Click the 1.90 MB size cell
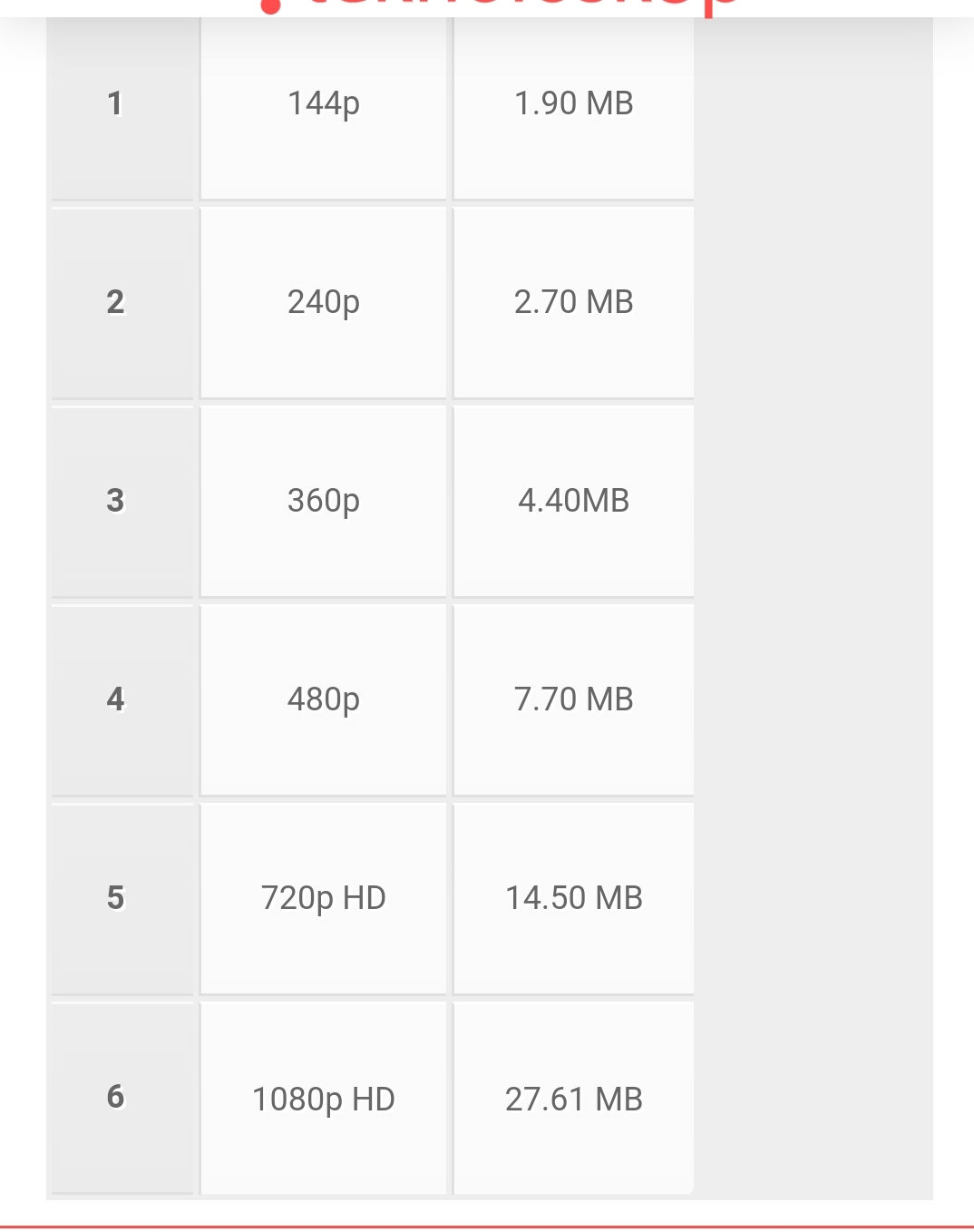This screenshot has width=974, height=1232. coord(573,103)
